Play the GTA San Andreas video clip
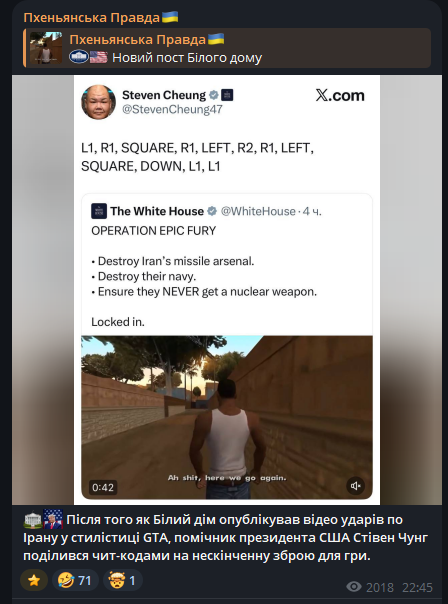 point(227,418)
